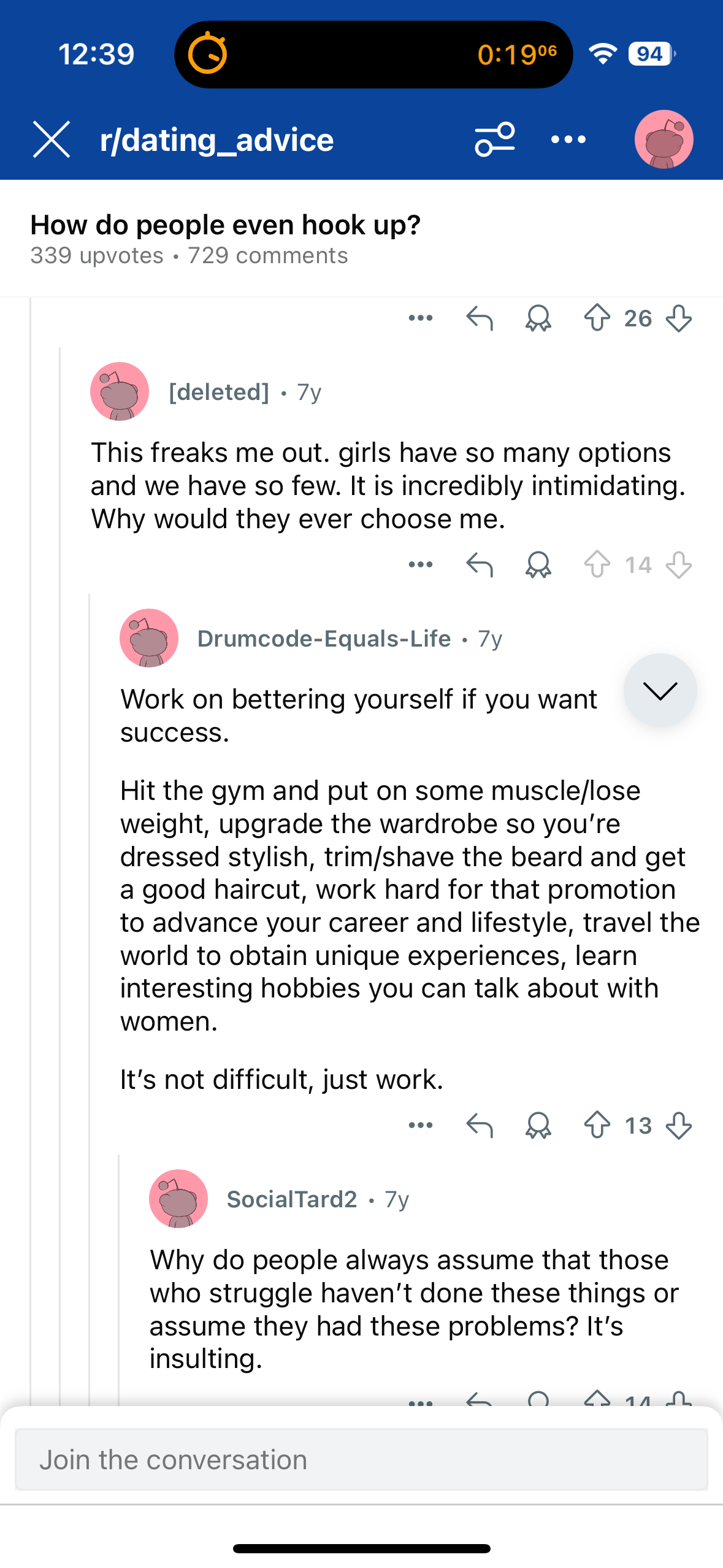This screenshot has width=723, height=1568.
Task: Open SocialTard2's user profile
Action: [x=292, y=1199]
